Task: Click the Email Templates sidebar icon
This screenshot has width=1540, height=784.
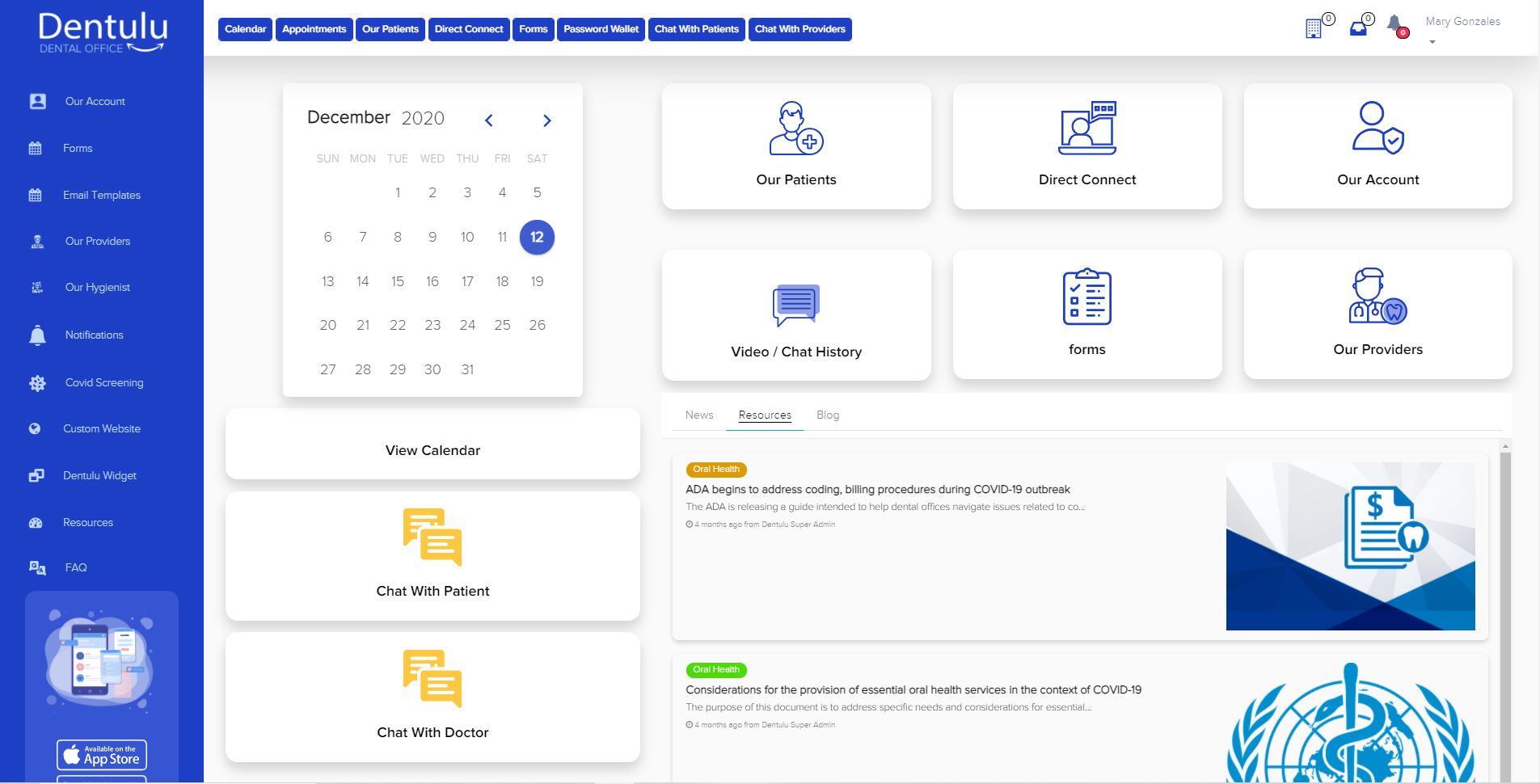Action: tap(35, 195)
